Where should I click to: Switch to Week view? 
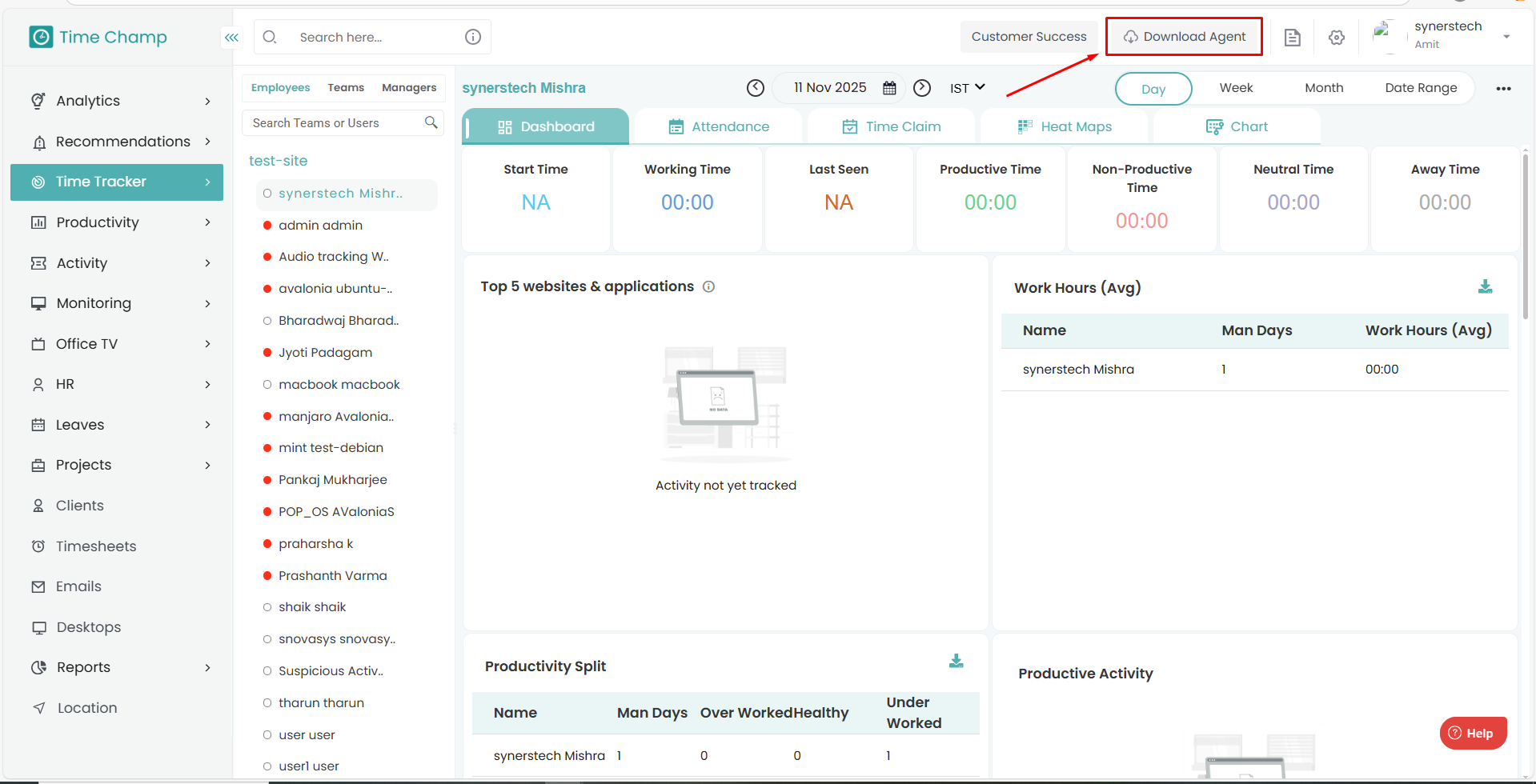tap(1236, 88)
